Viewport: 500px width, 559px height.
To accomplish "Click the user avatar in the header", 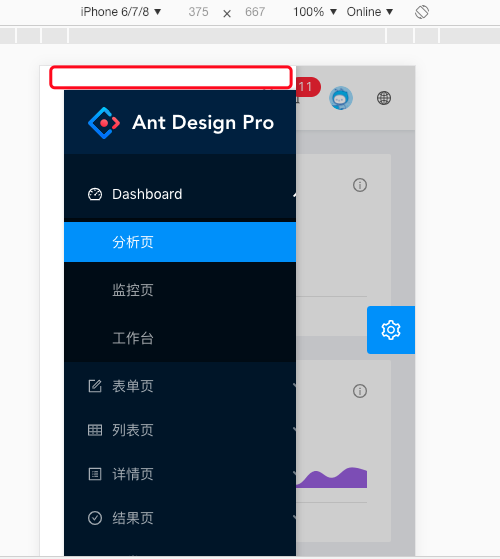I will pos(341,98).
